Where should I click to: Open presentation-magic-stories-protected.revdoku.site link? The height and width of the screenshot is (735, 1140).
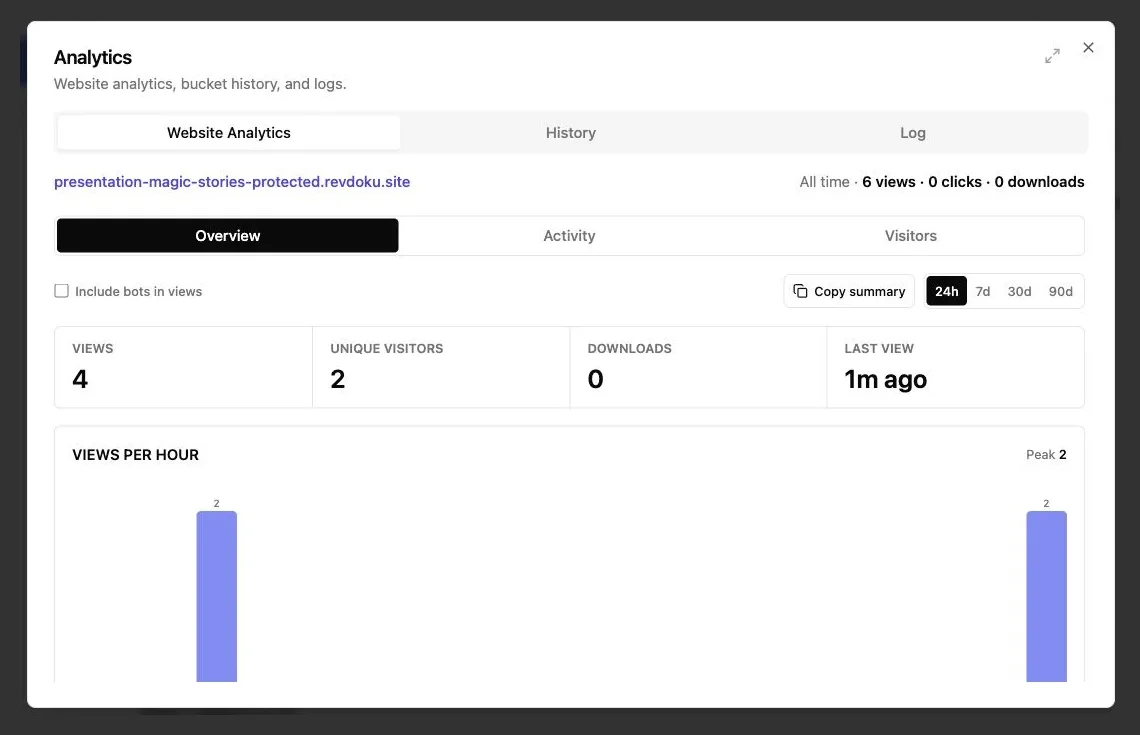pos(232,182)
